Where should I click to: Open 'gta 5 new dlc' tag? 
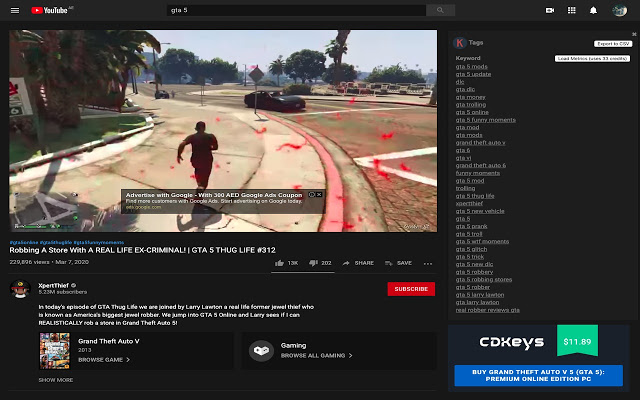tap(474, 264)
